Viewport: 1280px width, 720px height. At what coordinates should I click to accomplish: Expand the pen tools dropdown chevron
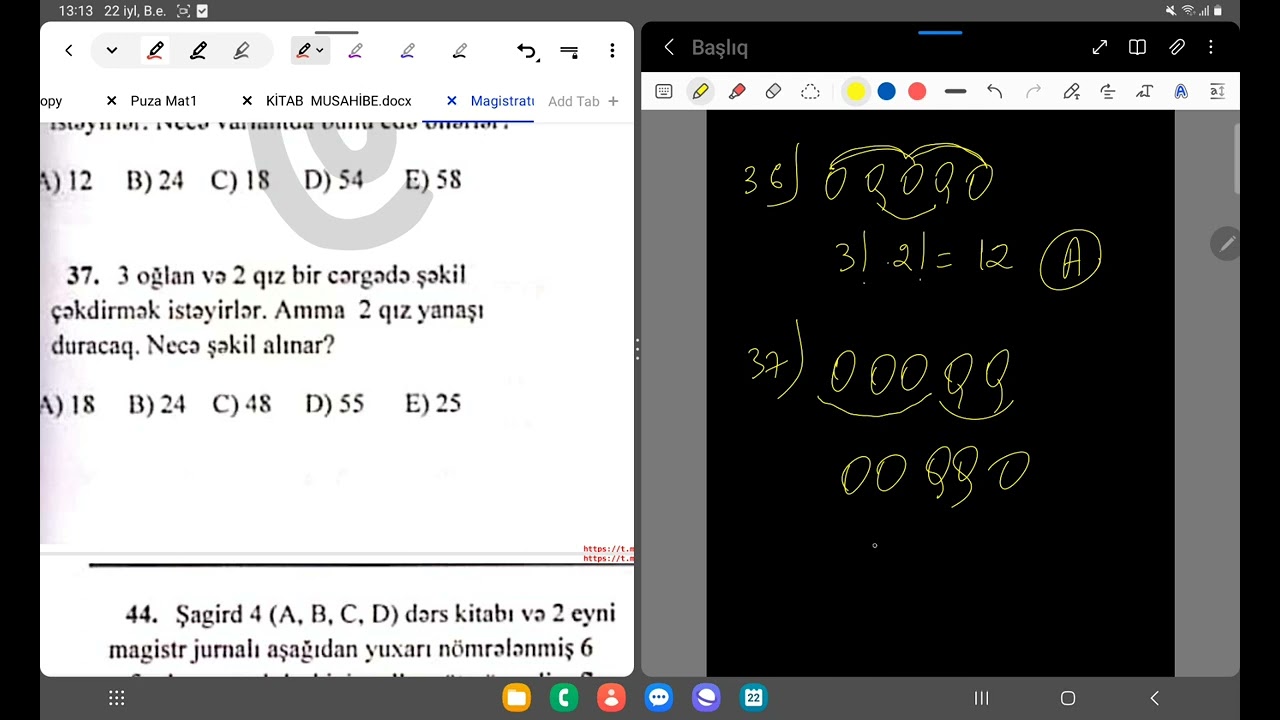112,50
